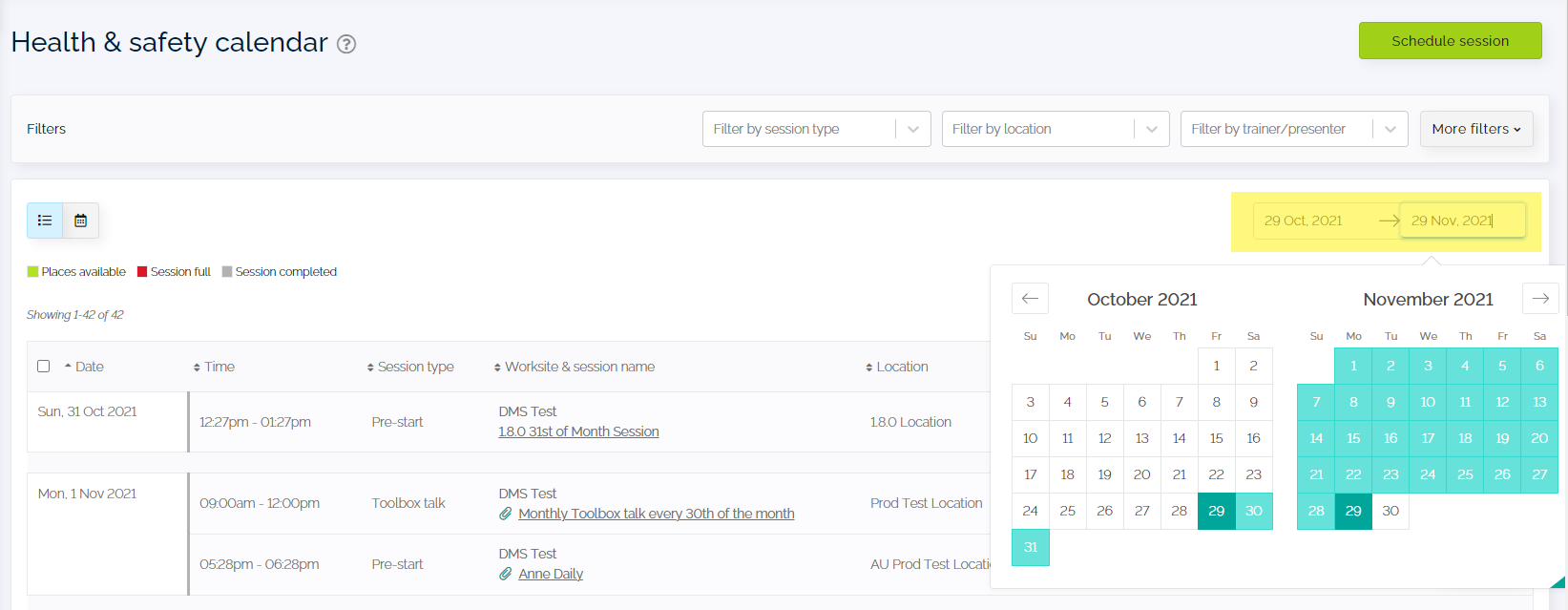The width and height of the screenshot is (1568, 610).
Task: Click the red Session full legend swatch
Action: coord(142,272)
